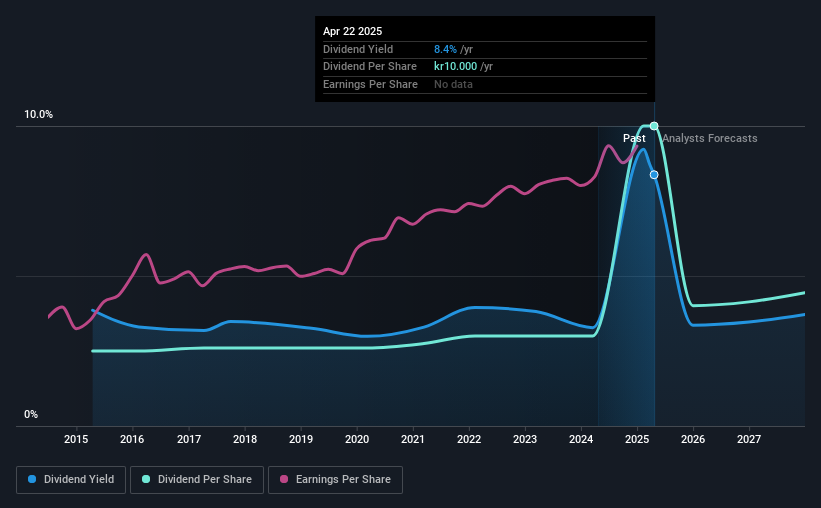Screen dimensions: 821x508
Task: Click the kr10.000 dividend per share value
Action: coord(456,67)
